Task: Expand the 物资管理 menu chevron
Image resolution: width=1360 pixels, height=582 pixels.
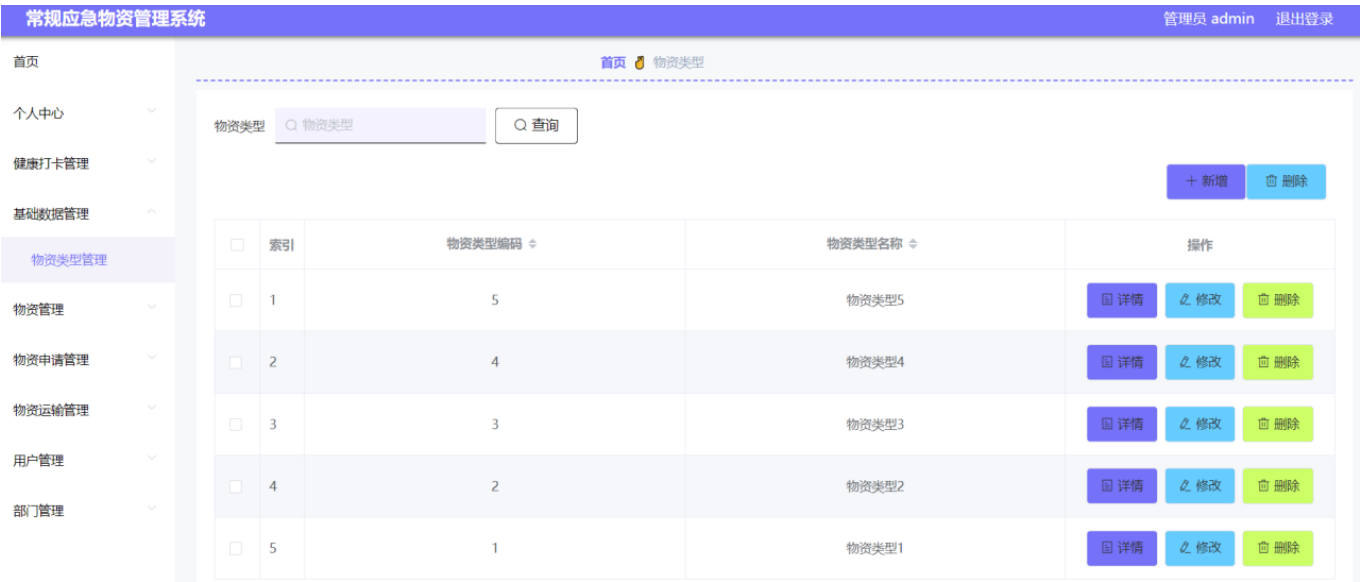Action: [152, 306]
